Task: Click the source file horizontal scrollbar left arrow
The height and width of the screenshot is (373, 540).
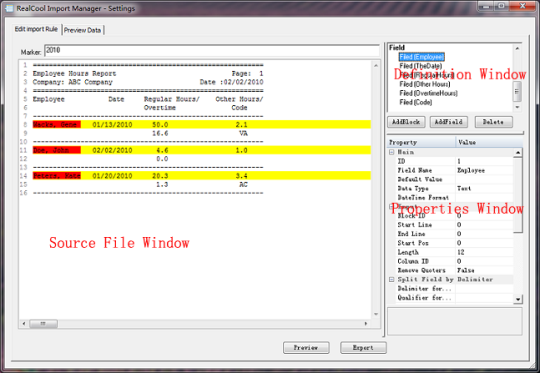Action: 24,323
